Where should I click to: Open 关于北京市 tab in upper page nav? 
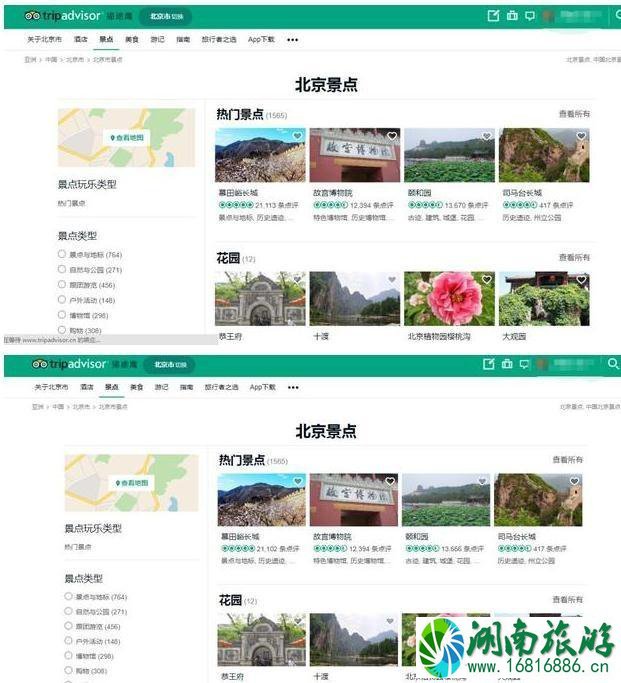click(44, 39)
